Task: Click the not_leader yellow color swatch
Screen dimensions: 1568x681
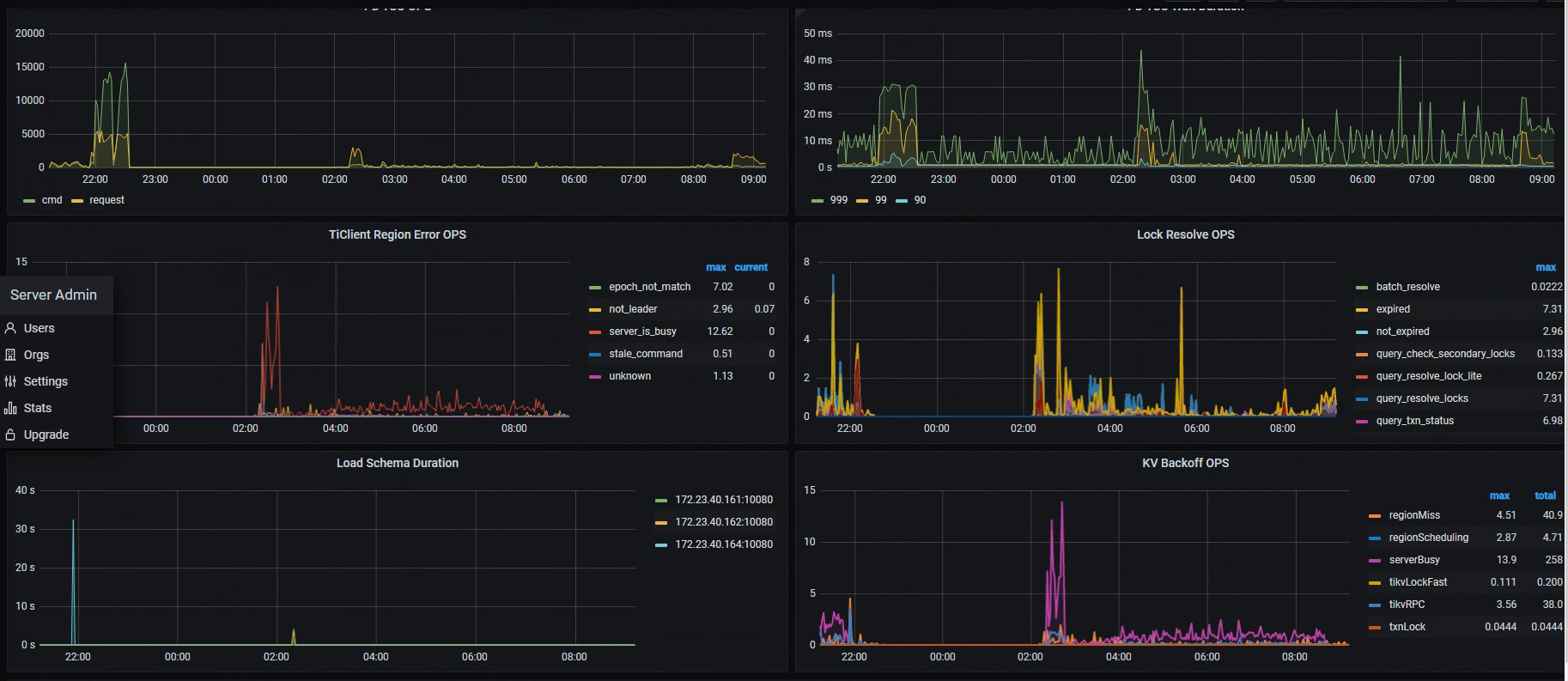Action: pyautogui.click(x=594, y=309)
